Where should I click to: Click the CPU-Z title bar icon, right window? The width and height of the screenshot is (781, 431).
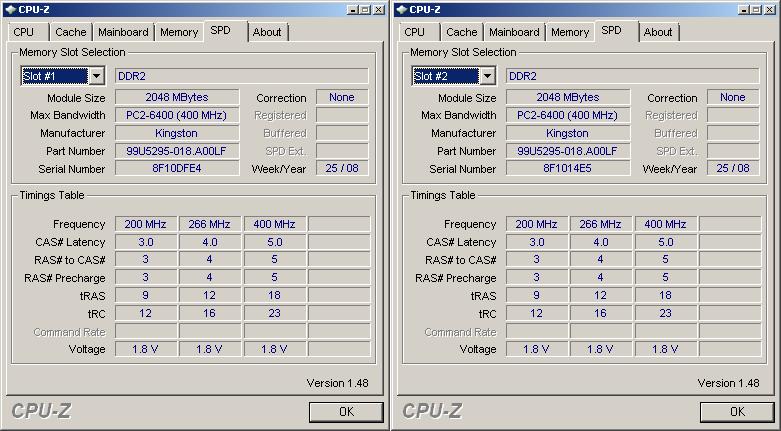click(x=401, y=9)
